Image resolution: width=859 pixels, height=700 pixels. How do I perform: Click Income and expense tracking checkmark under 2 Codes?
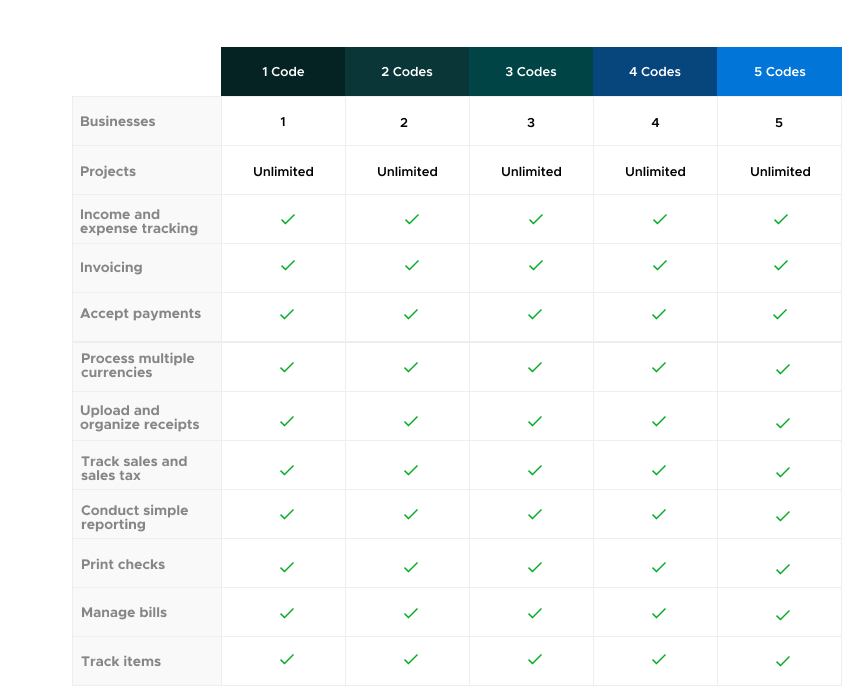[411, 219]
